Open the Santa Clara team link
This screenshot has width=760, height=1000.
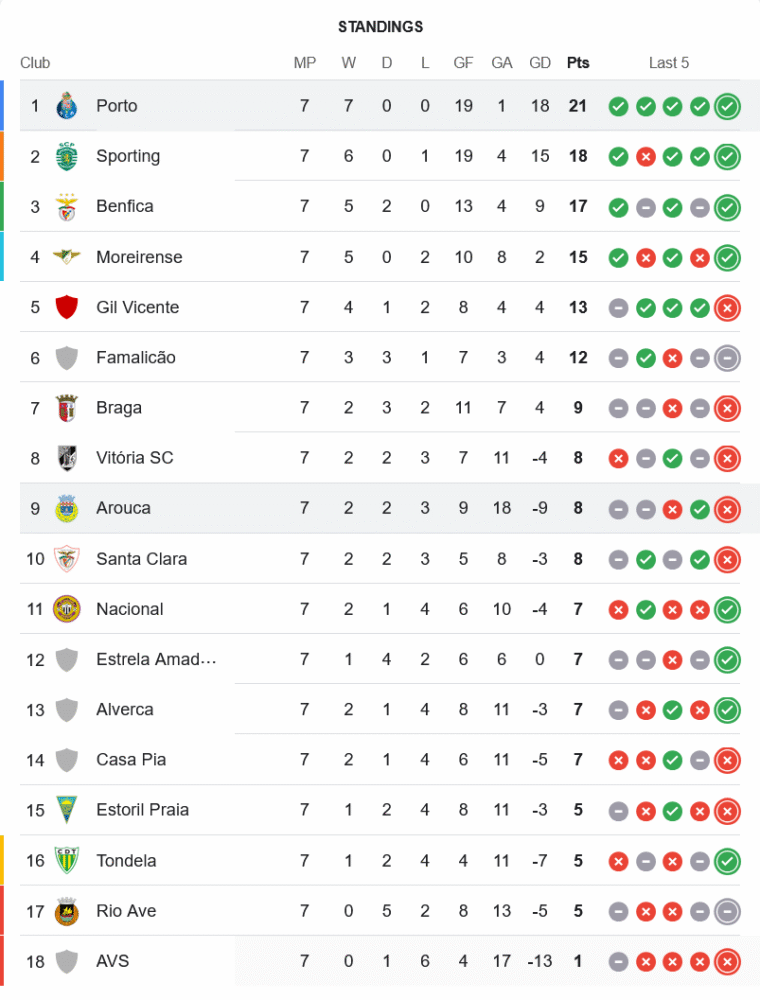tap(141, 559)
